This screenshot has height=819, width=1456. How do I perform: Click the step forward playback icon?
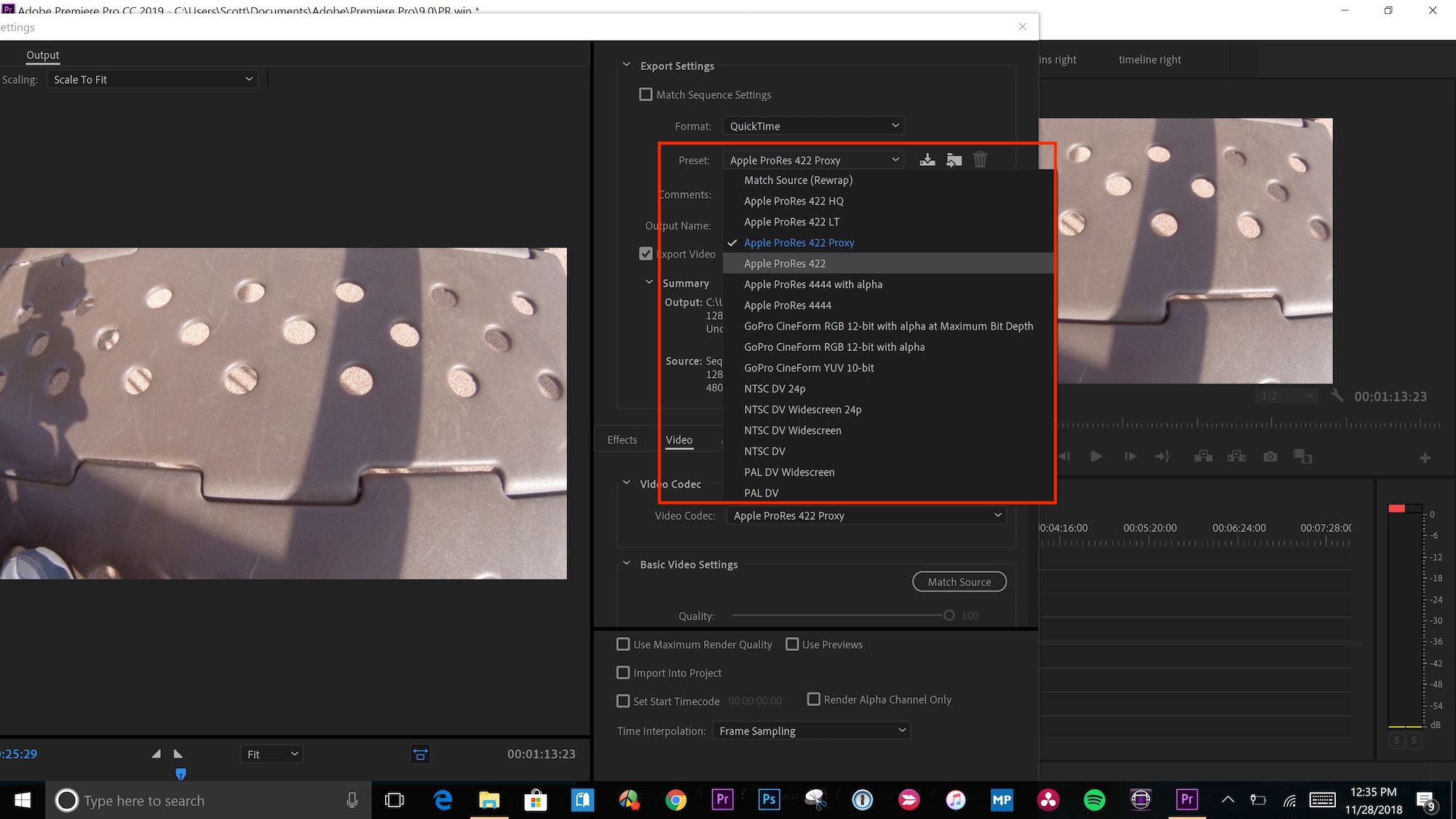[1129, 457]
